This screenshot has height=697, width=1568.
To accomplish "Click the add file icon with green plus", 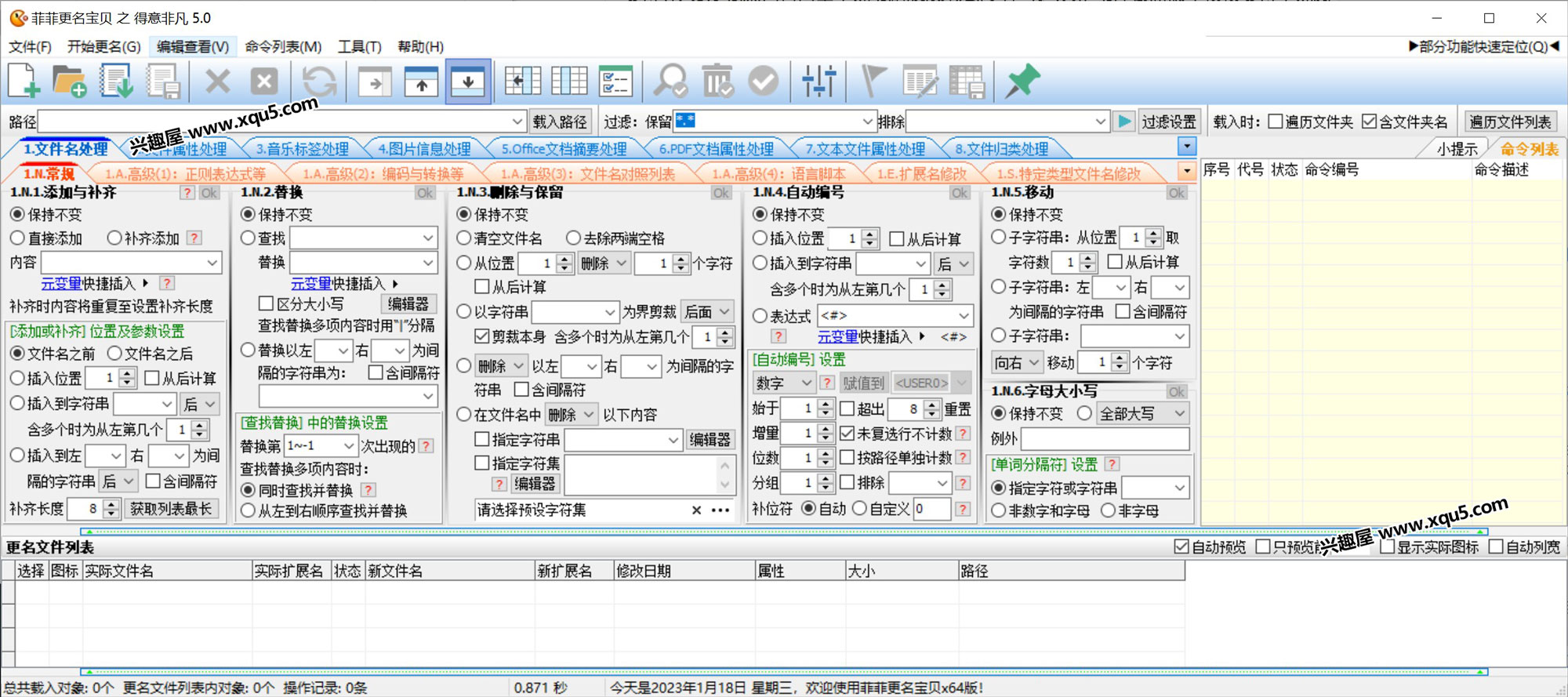I will coord(24,81).
